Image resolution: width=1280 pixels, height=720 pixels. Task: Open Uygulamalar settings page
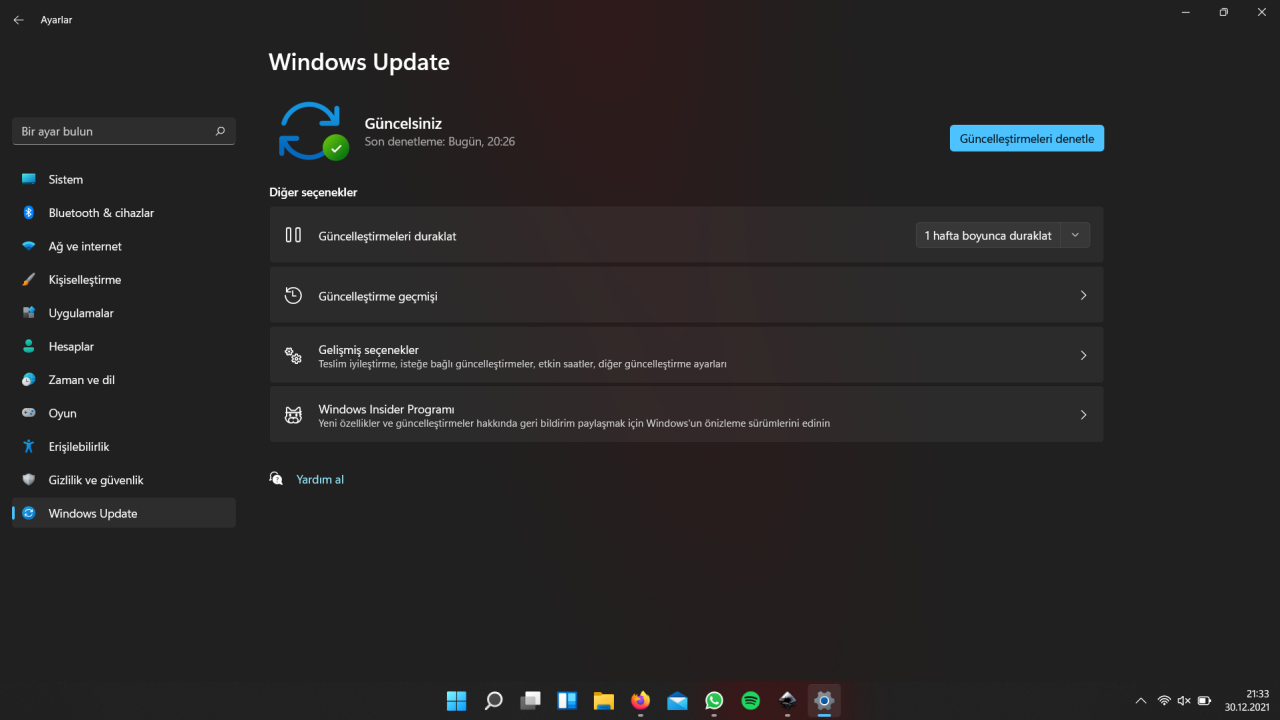tap(124, 313)
